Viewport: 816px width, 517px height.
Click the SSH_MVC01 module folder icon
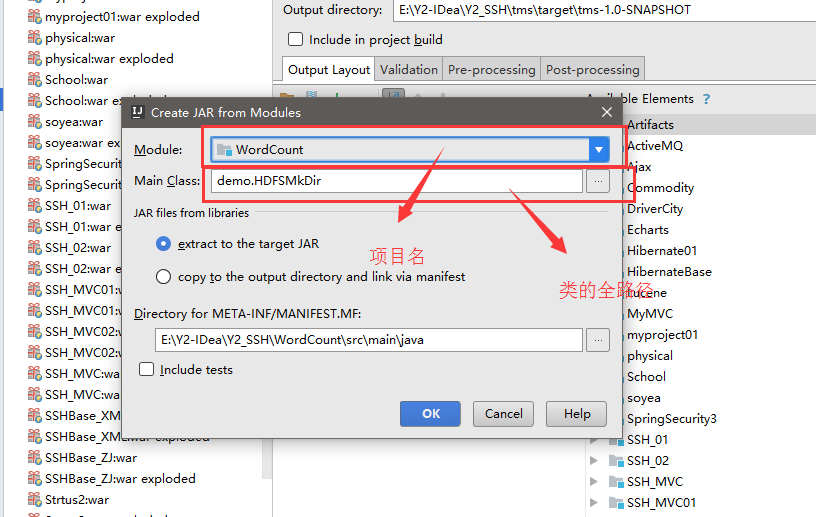[617, 503]
